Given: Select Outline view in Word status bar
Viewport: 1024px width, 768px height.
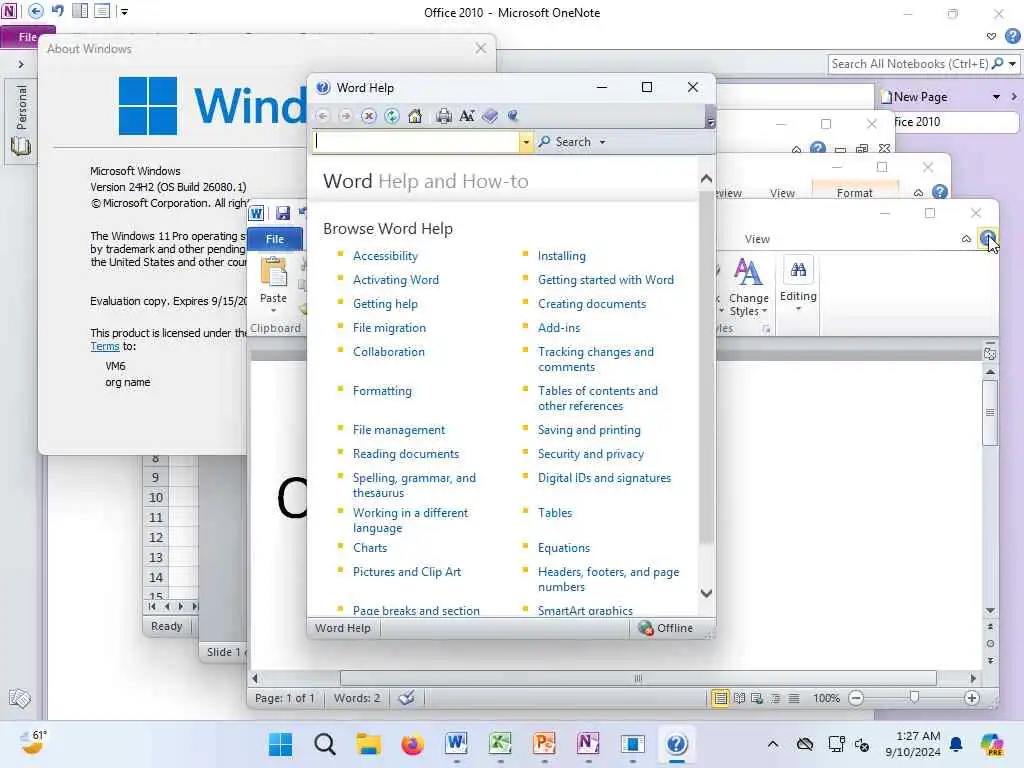Looking at the screenshot, I should tap(775, 698).
